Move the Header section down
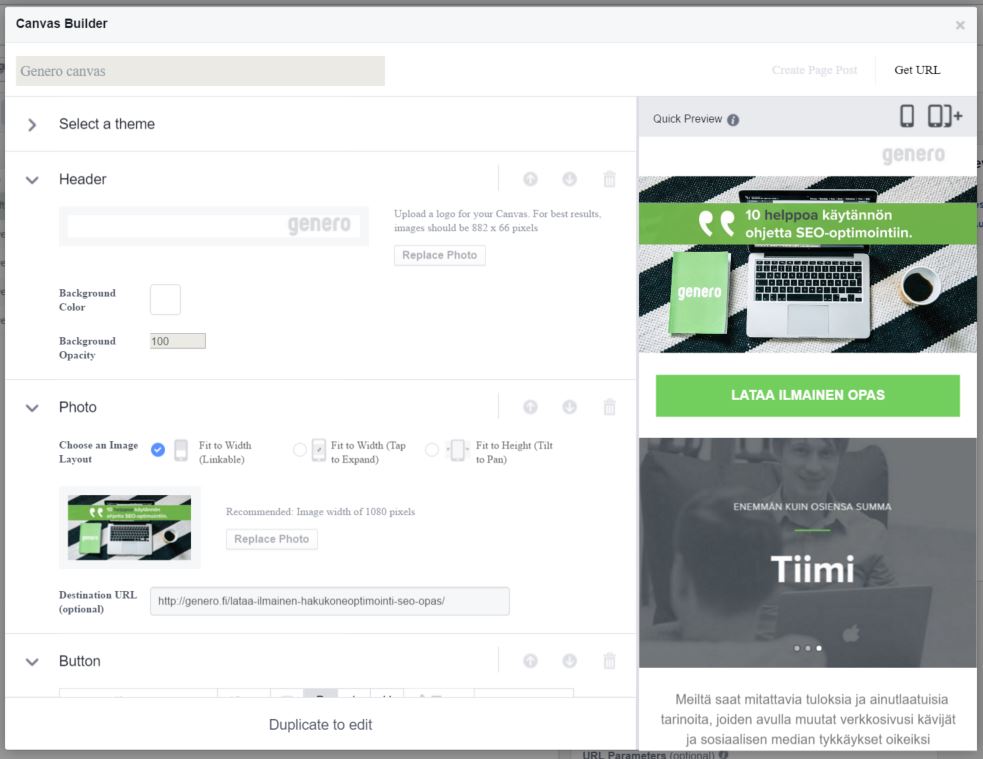Image resolution: width=983 pixels, height=759 pixels. [569, 179]
